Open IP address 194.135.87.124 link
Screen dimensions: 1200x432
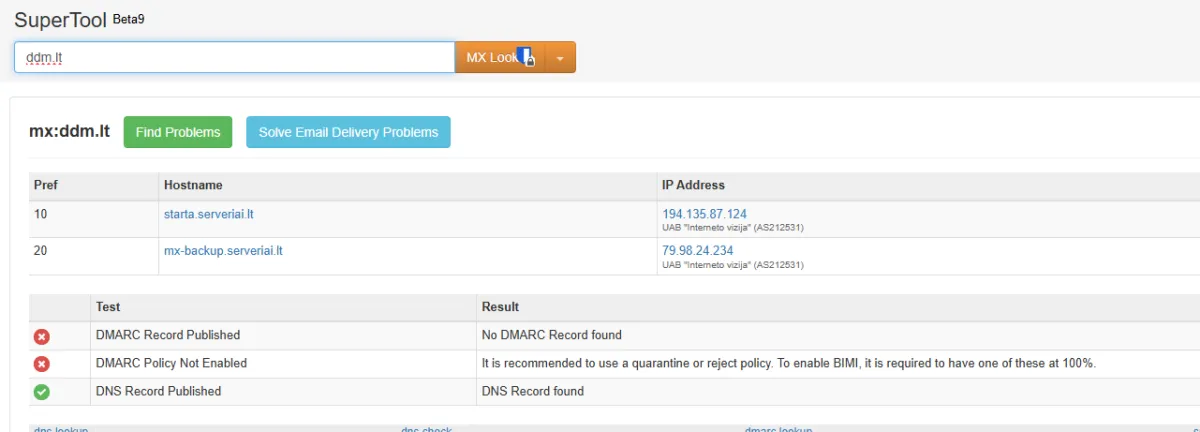tap(704, 214)
